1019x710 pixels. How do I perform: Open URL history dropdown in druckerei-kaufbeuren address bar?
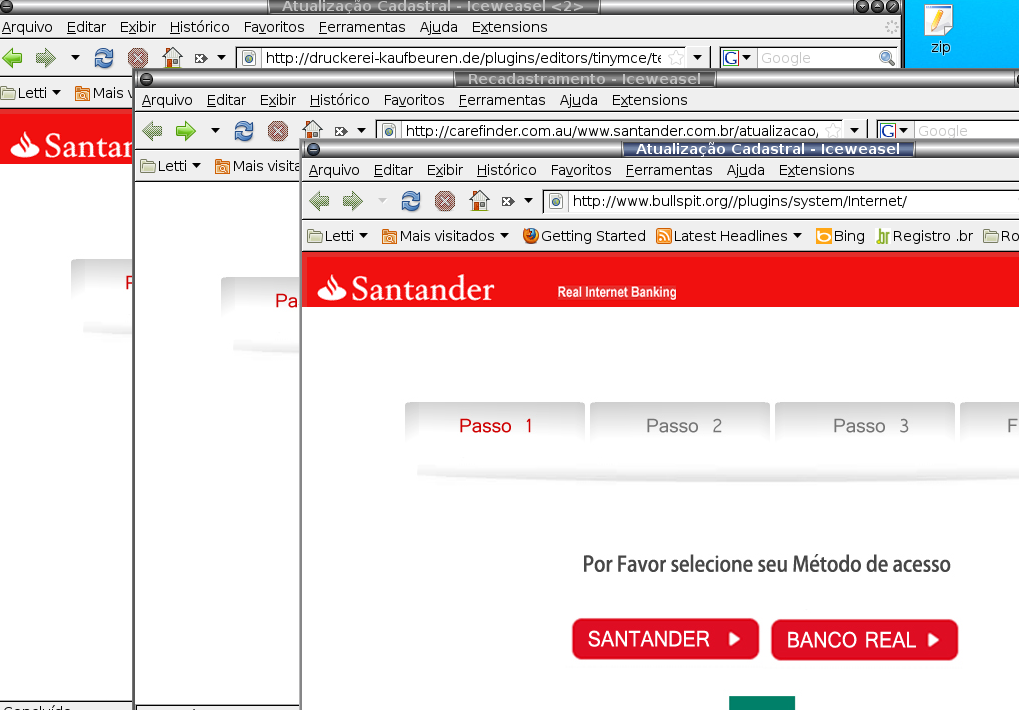(x=697, y=58)
